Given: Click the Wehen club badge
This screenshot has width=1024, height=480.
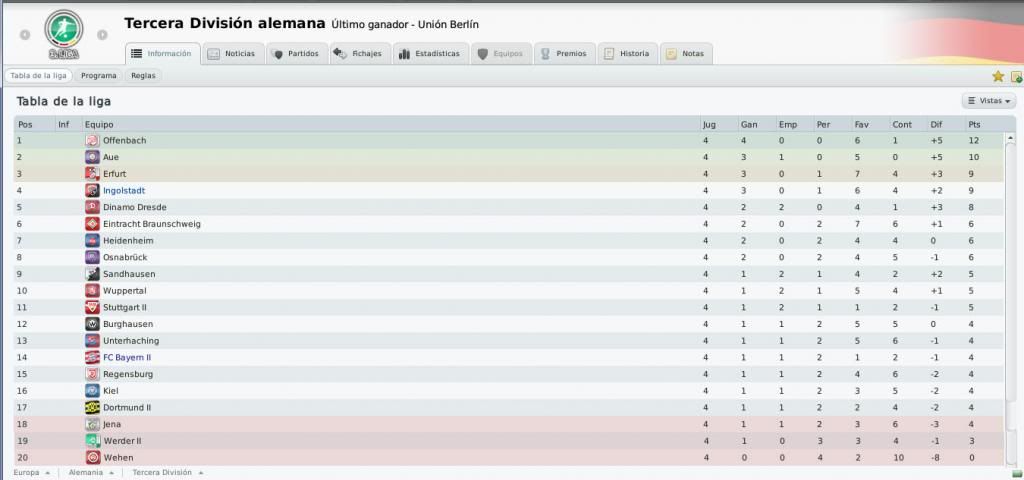Looking at the screenshot, I should point(92,458).
